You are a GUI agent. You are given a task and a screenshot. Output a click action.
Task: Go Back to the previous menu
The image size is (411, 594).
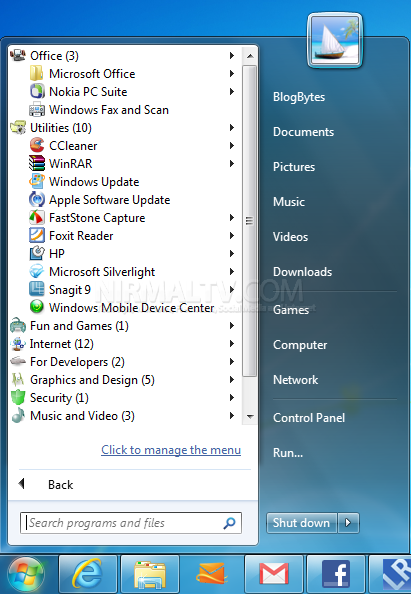coord(60,485)
